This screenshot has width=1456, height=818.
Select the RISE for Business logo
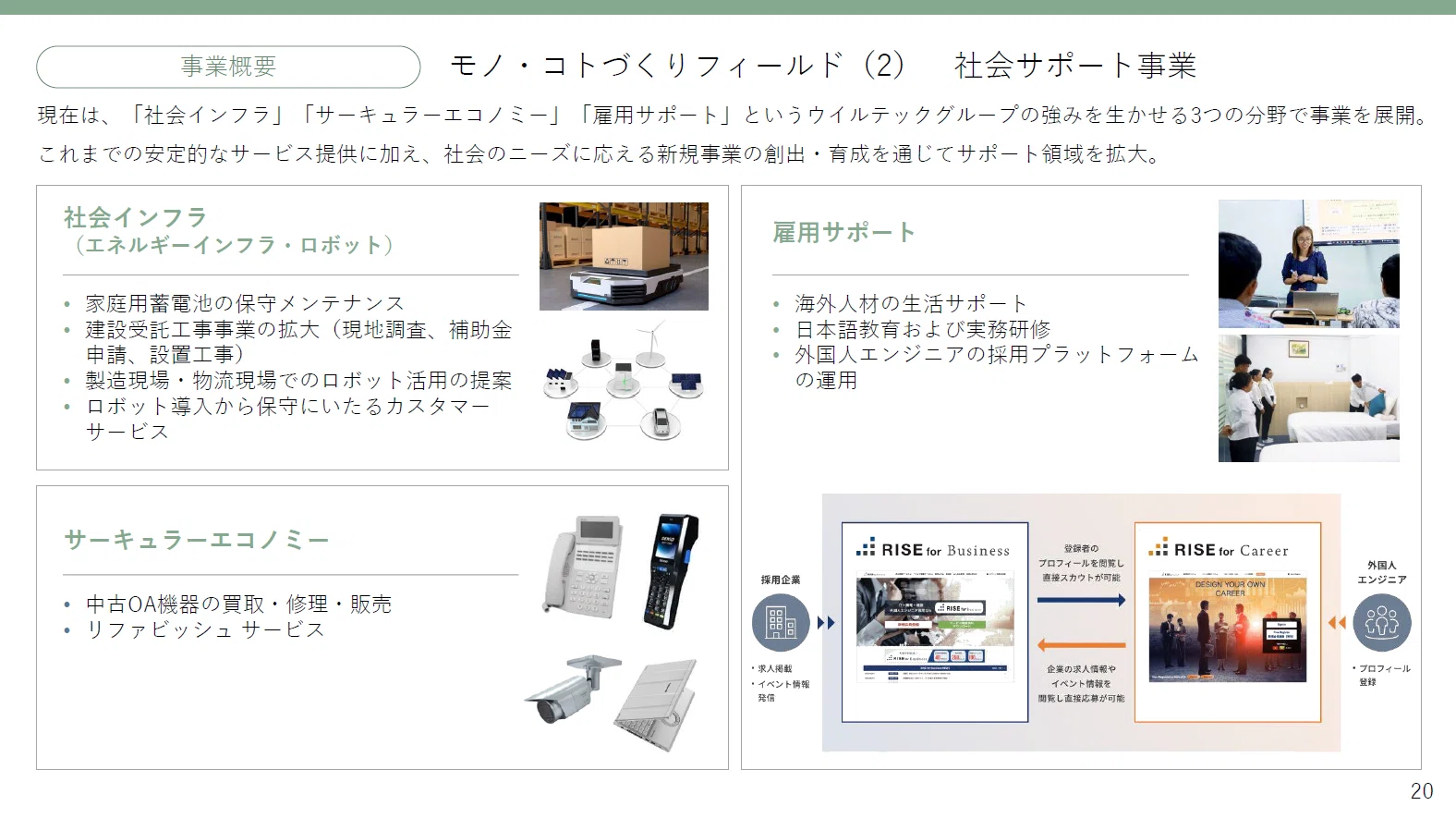tap(933, 549)
